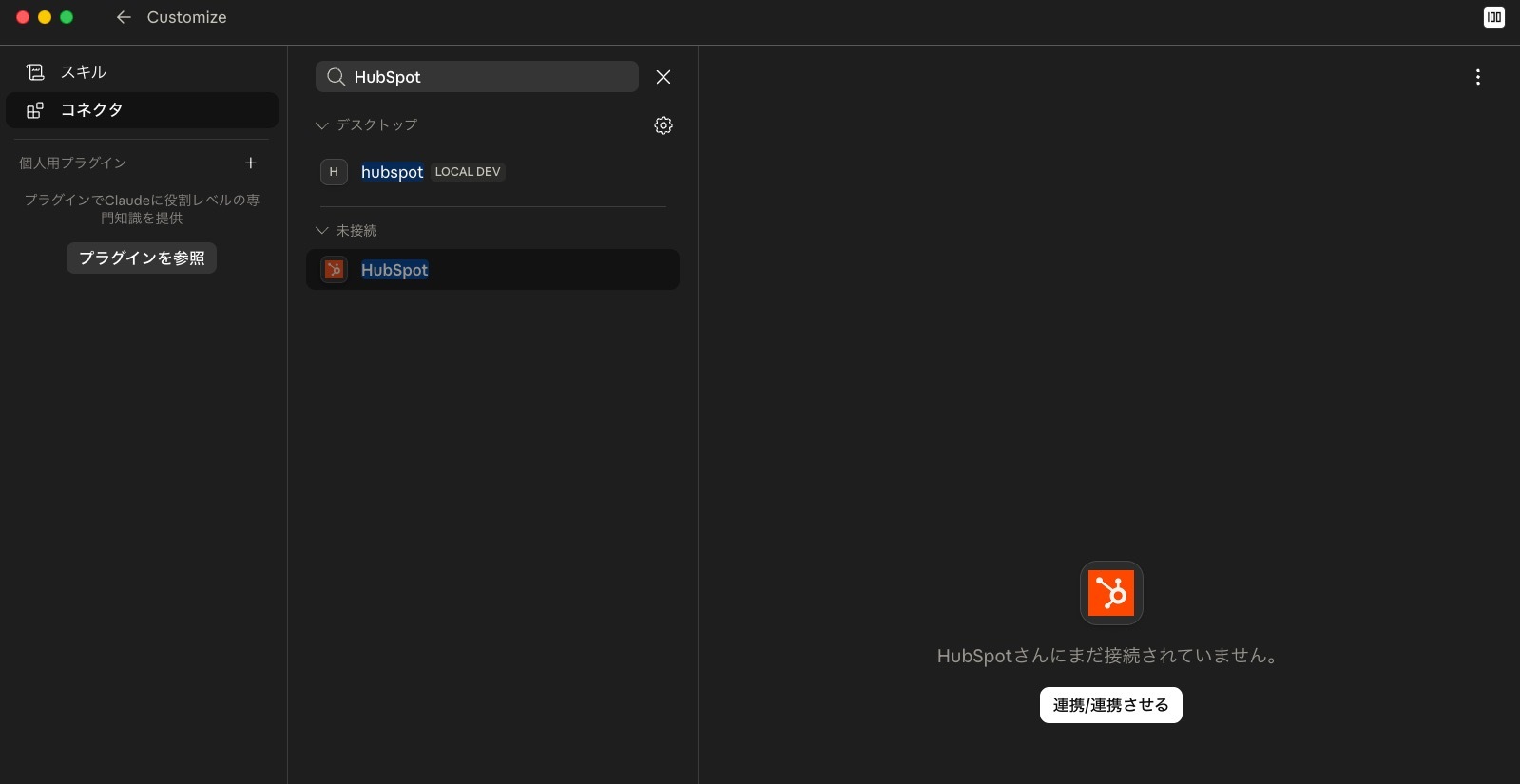Image resolution: width=1520 pixels, height=784 pixels.
Task: Click the HubSpot search field
Action: coord(477,77)
